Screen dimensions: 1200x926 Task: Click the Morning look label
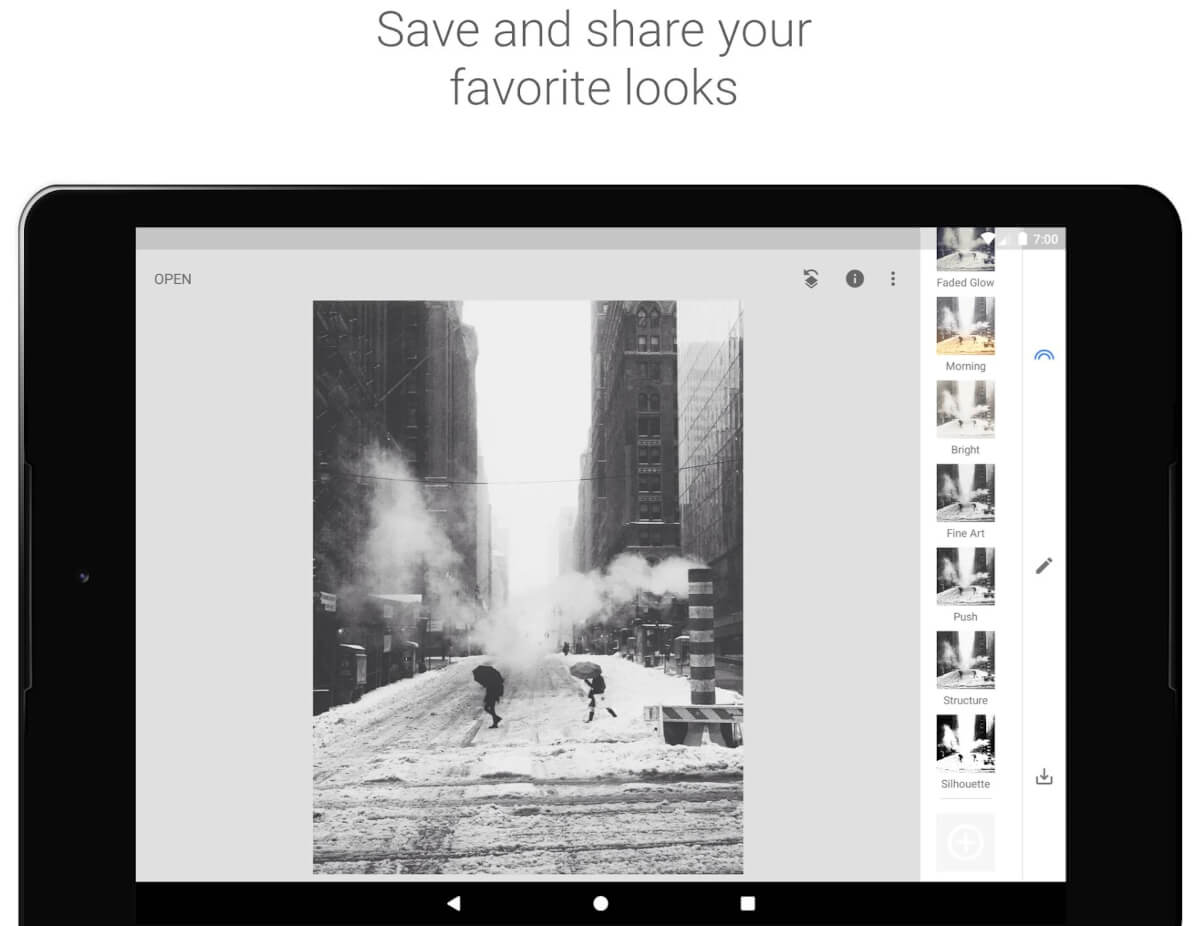965,367
